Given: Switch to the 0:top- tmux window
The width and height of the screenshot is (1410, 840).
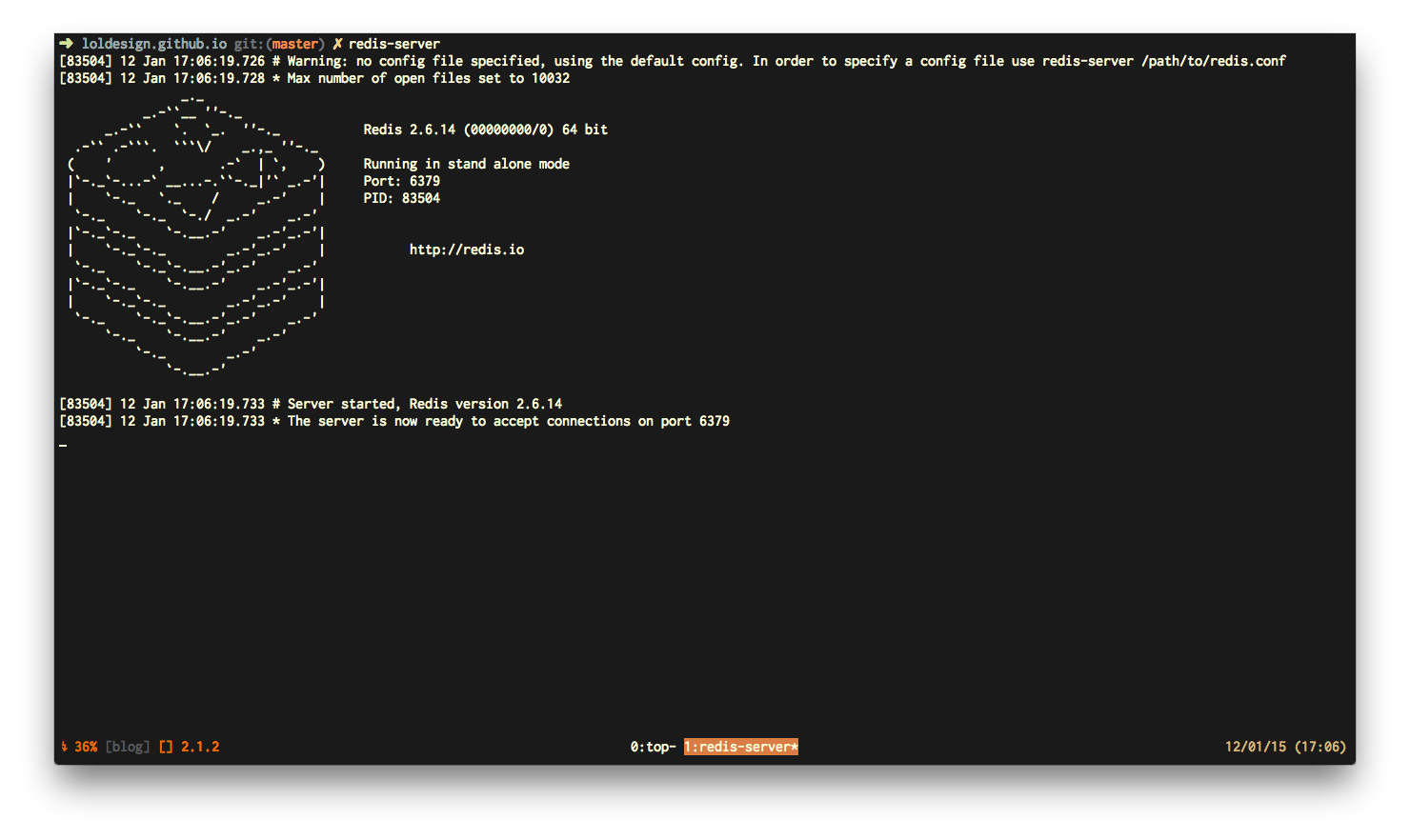Looking at the screenshot, I should point(653,747).
